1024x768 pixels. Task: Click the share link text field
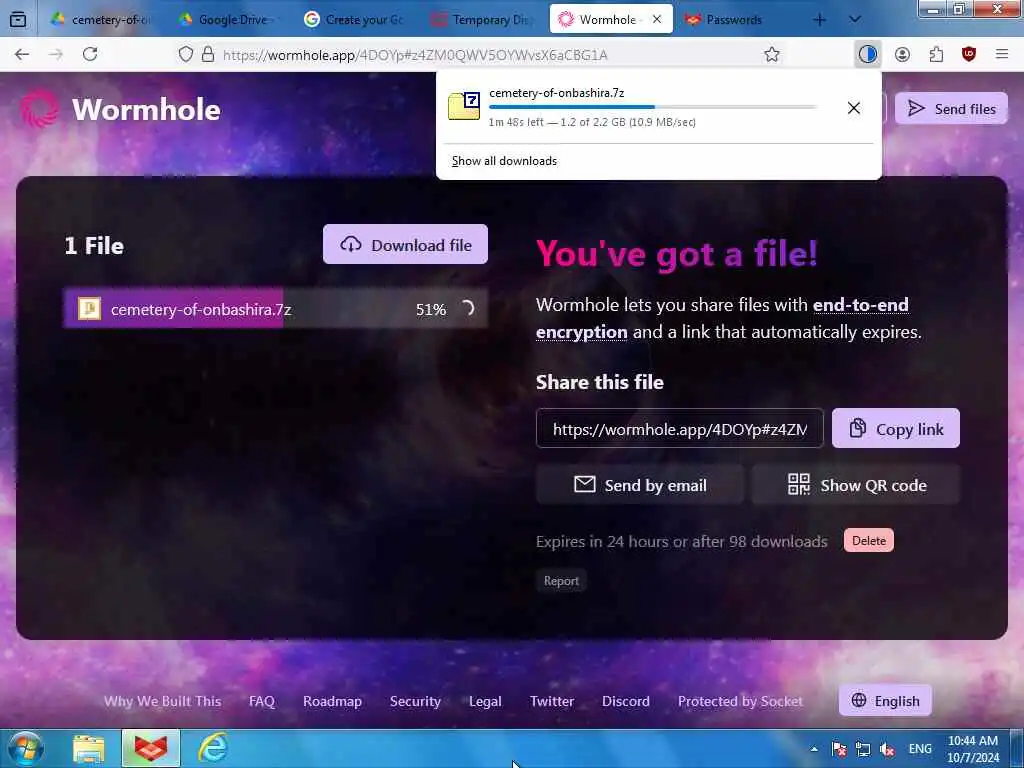[680, 428]
